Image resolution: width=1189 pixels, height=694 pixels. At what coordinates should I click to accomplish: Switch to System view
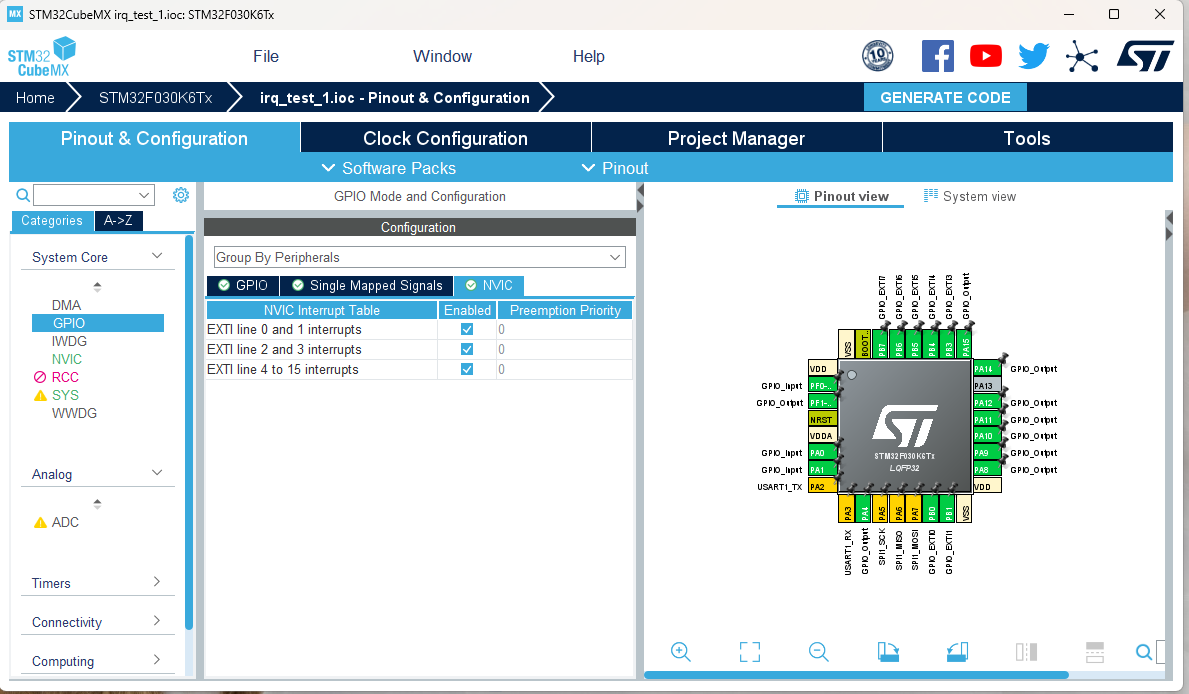pos(970,196)
